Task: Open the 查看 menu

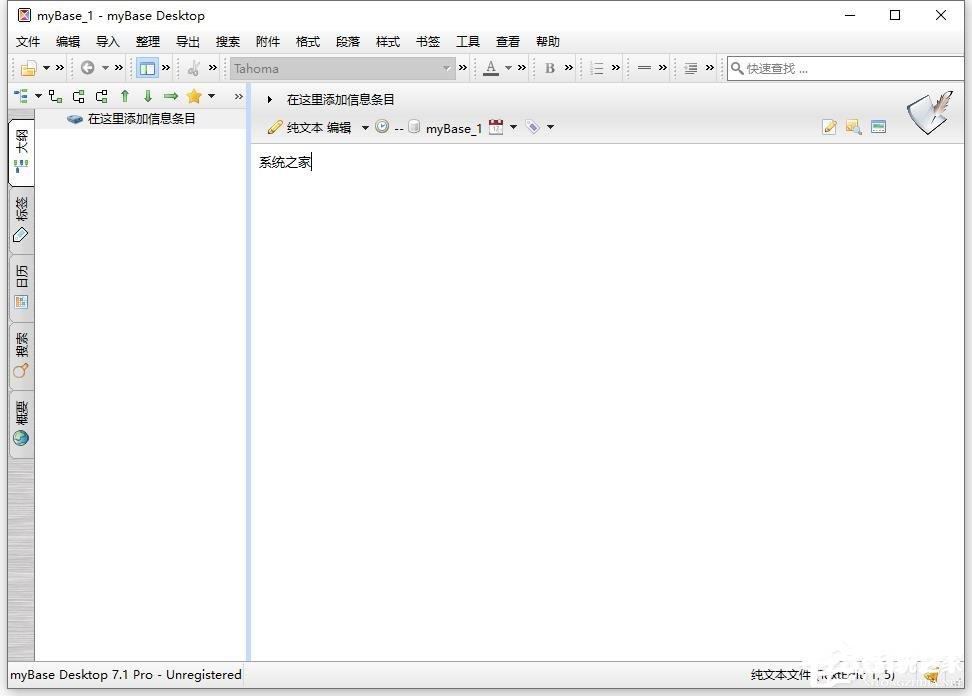Action: click(508, 42)
